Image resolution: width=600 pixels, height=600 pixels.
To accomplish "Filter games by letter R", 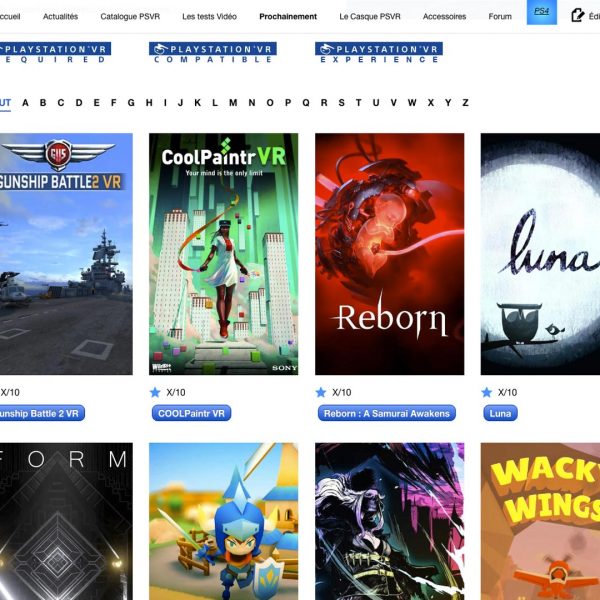I will pos(324,103).
